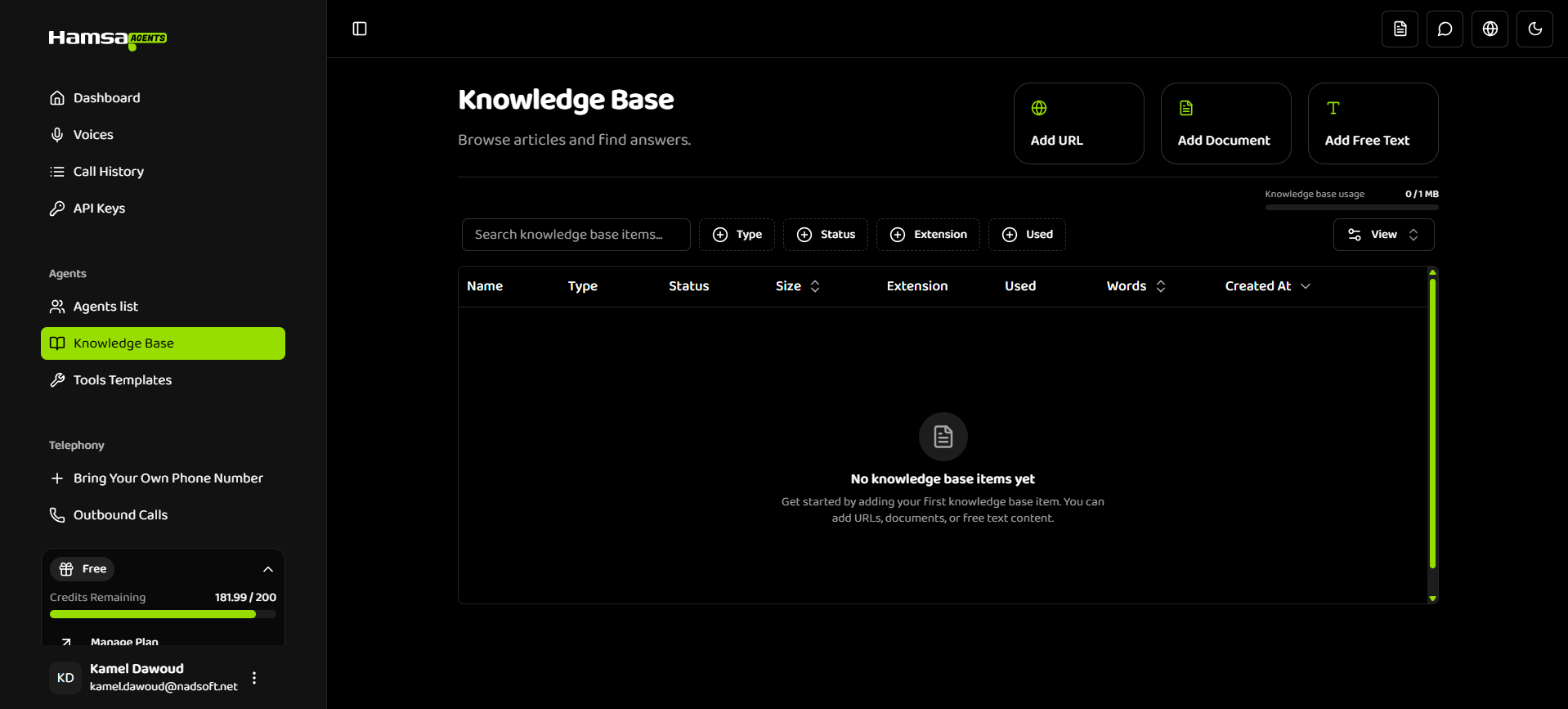
Task: Open the chat bubble icon in top bar
Action: coord(1445,29)
